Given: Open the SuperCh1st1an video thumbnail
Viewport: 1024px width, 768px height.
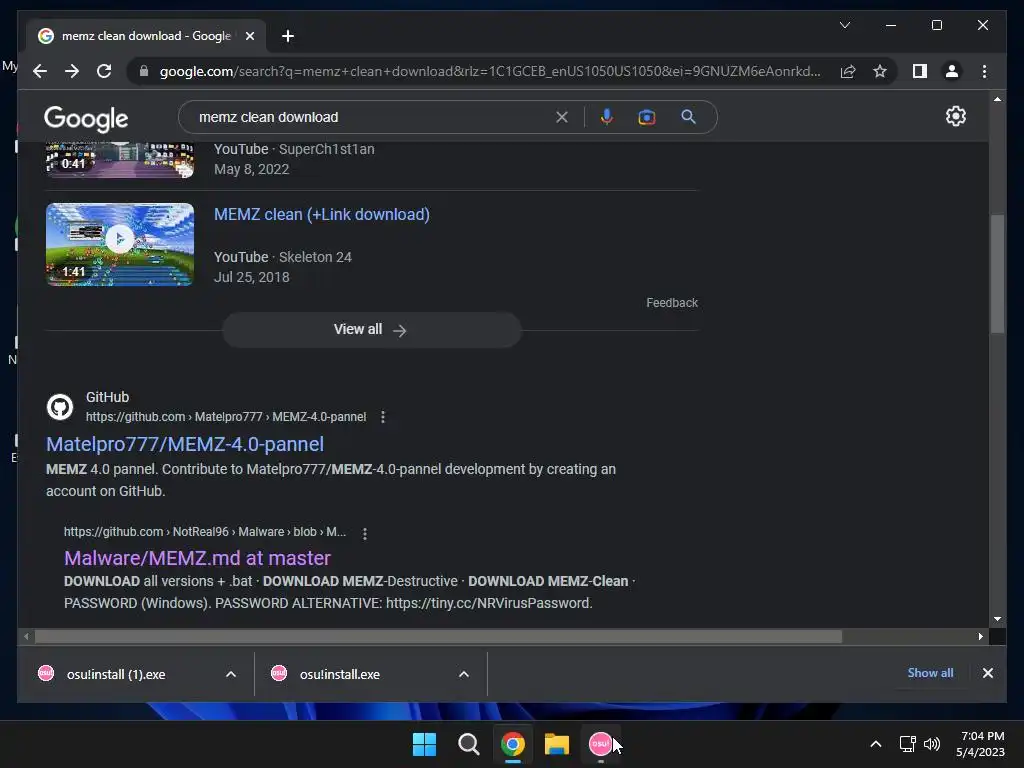Looking at the screenshot, I should pyautogui.click(x=120, y=159).
